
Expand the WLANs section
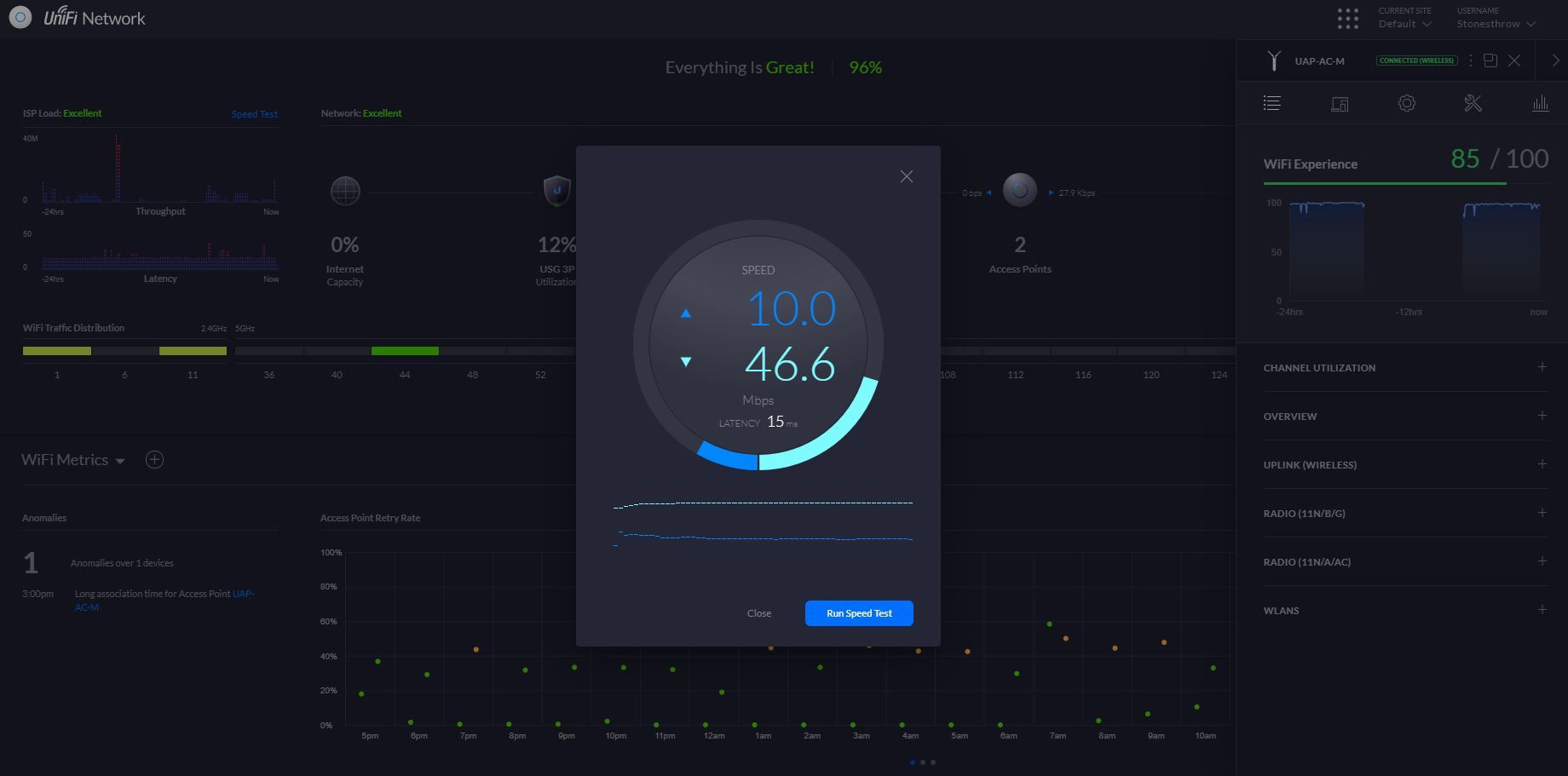pos(1542,610)
